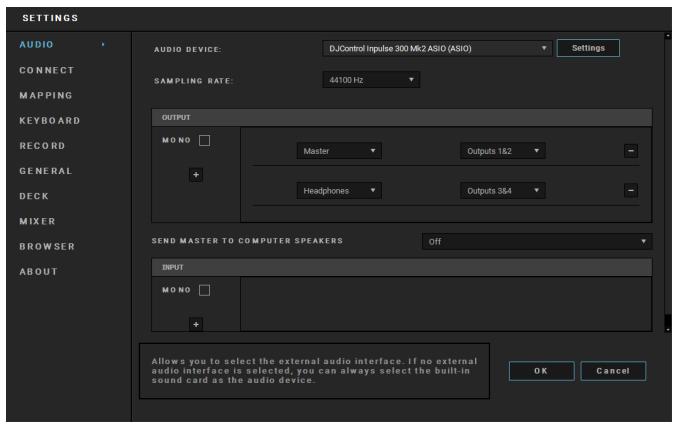The width and height of the screenshot is (673, 426).
Task: Click the help text about external audio interface
Action: (x=314, y=371)
